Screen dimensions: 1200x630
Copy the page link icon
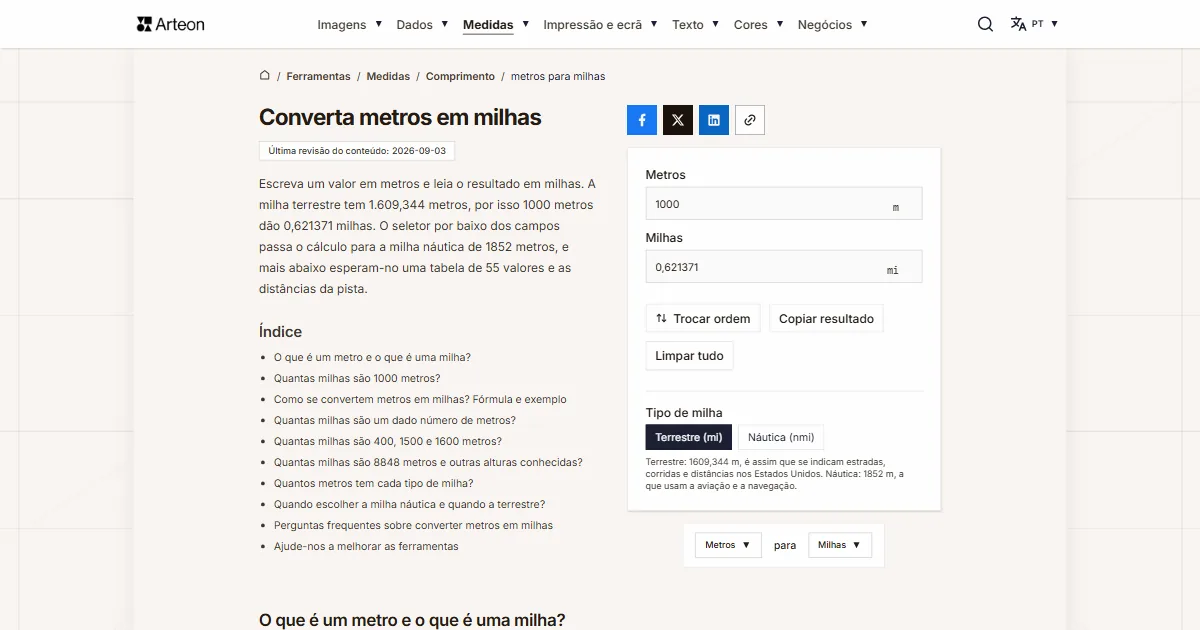(x=750, y=120)
